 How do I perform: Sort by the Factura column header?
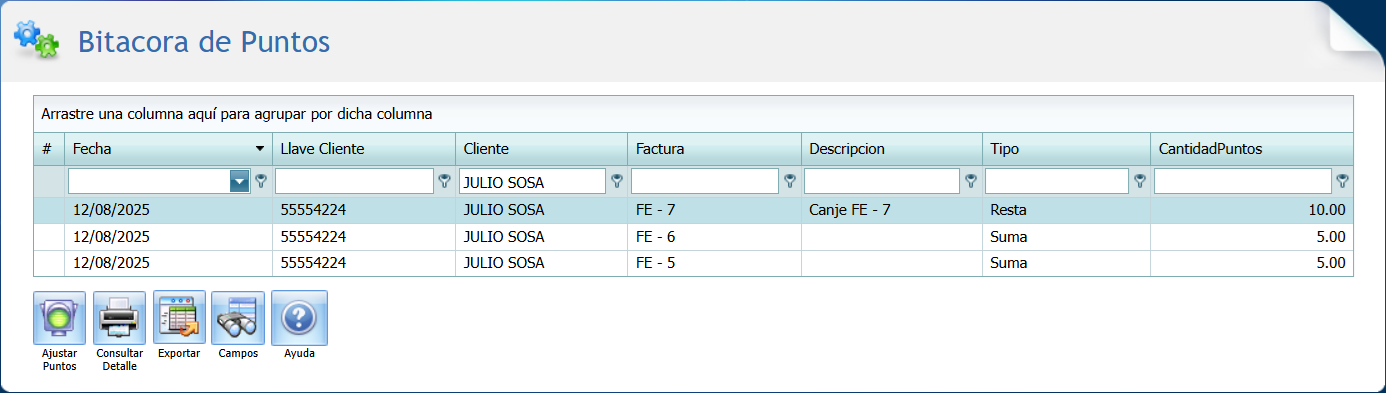click(715, 149)
